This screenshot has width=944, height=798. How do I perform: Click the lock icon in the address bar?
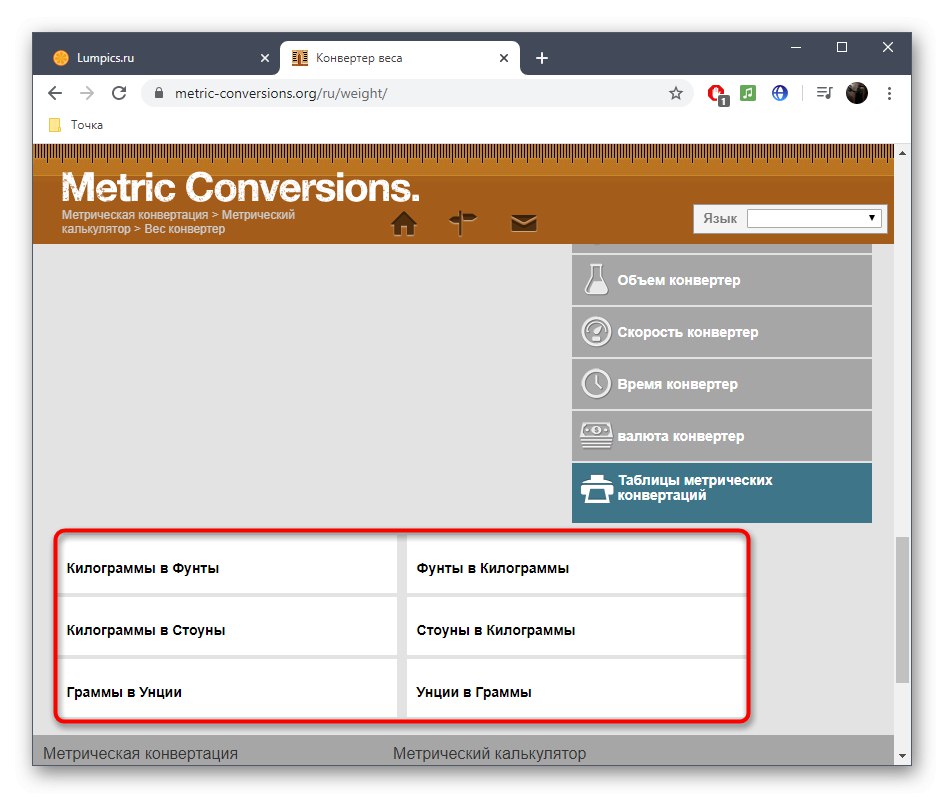[x=159, y=93]
